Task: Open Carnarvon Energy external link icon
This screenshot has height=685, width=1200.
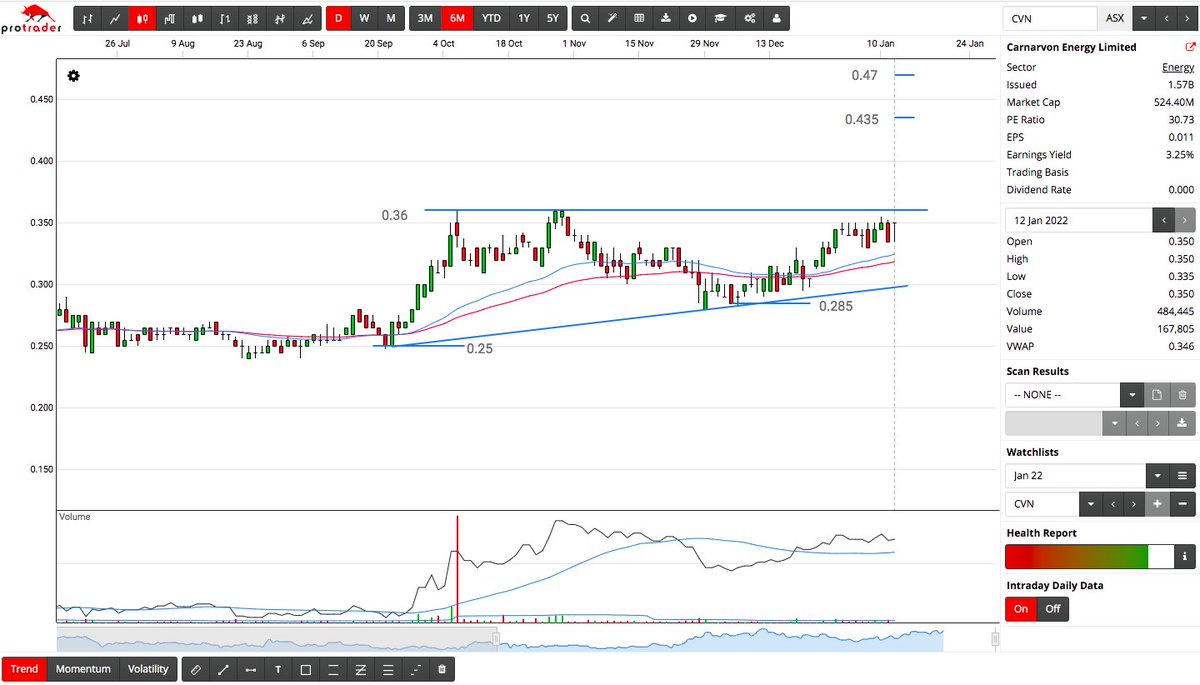Action: tap(1188, 48)
